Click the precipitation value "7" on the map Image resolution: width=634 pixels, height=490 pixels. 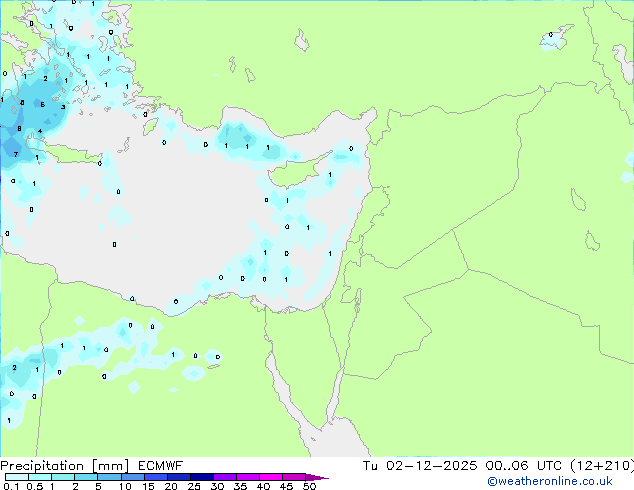pyautogui.click(x=16, y=154)
